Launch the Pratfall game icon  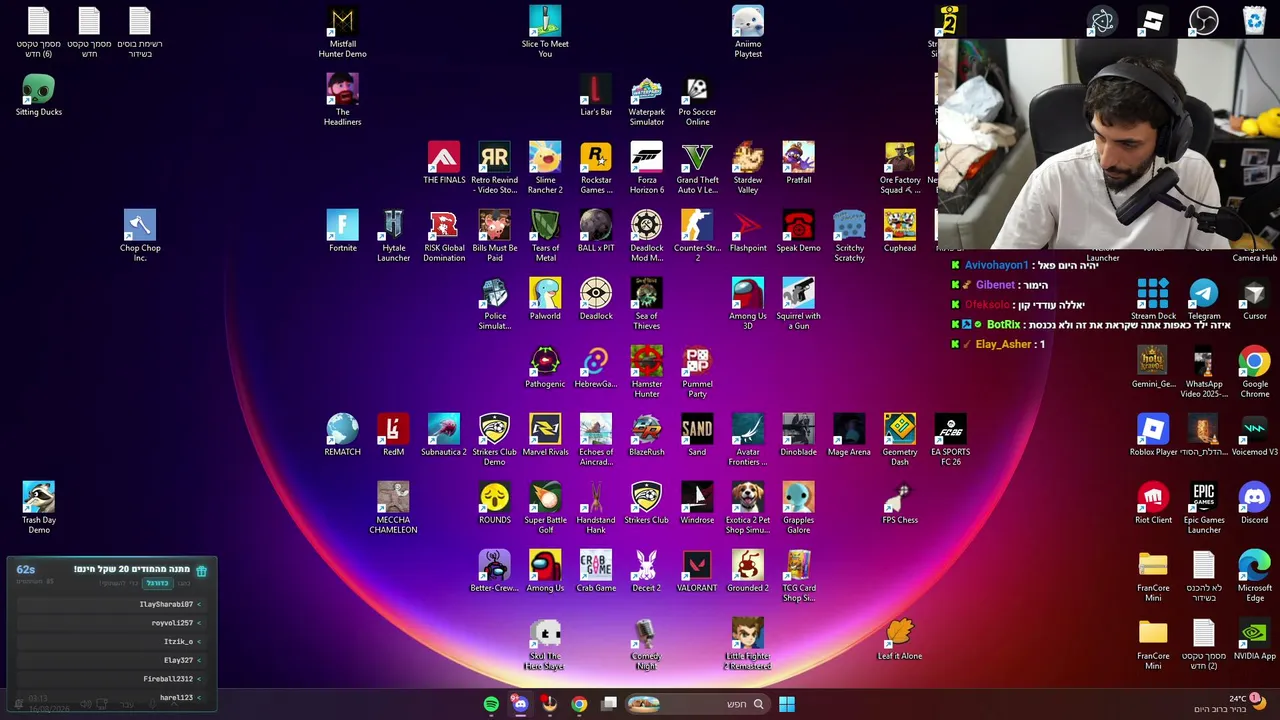[798, 164]
